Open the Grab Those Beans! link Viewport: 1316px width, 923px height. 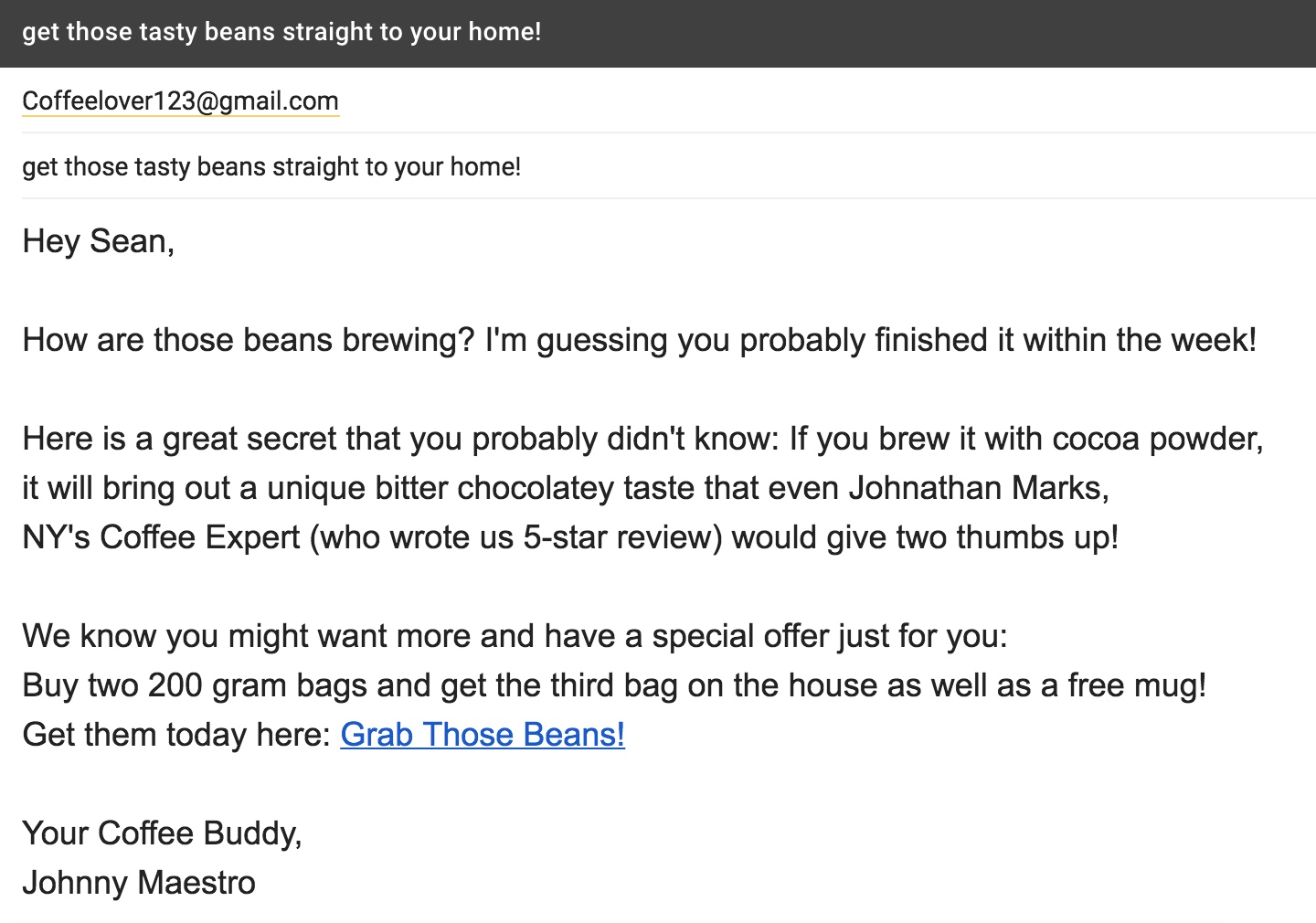483,735
